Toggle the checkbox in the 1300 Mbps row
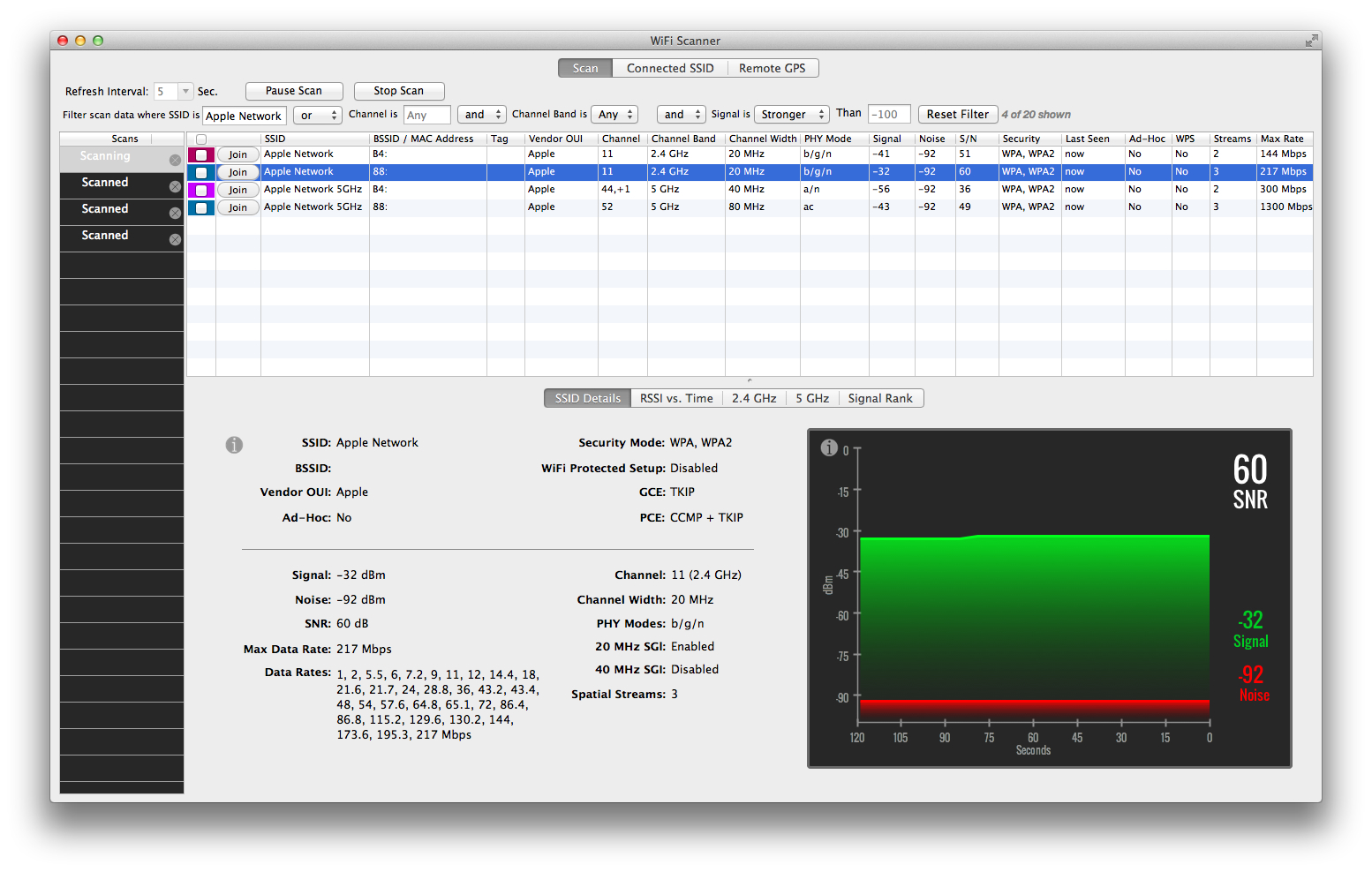Image resolution: width=1372 pixels, height=872 pixels. click(201, 207)
